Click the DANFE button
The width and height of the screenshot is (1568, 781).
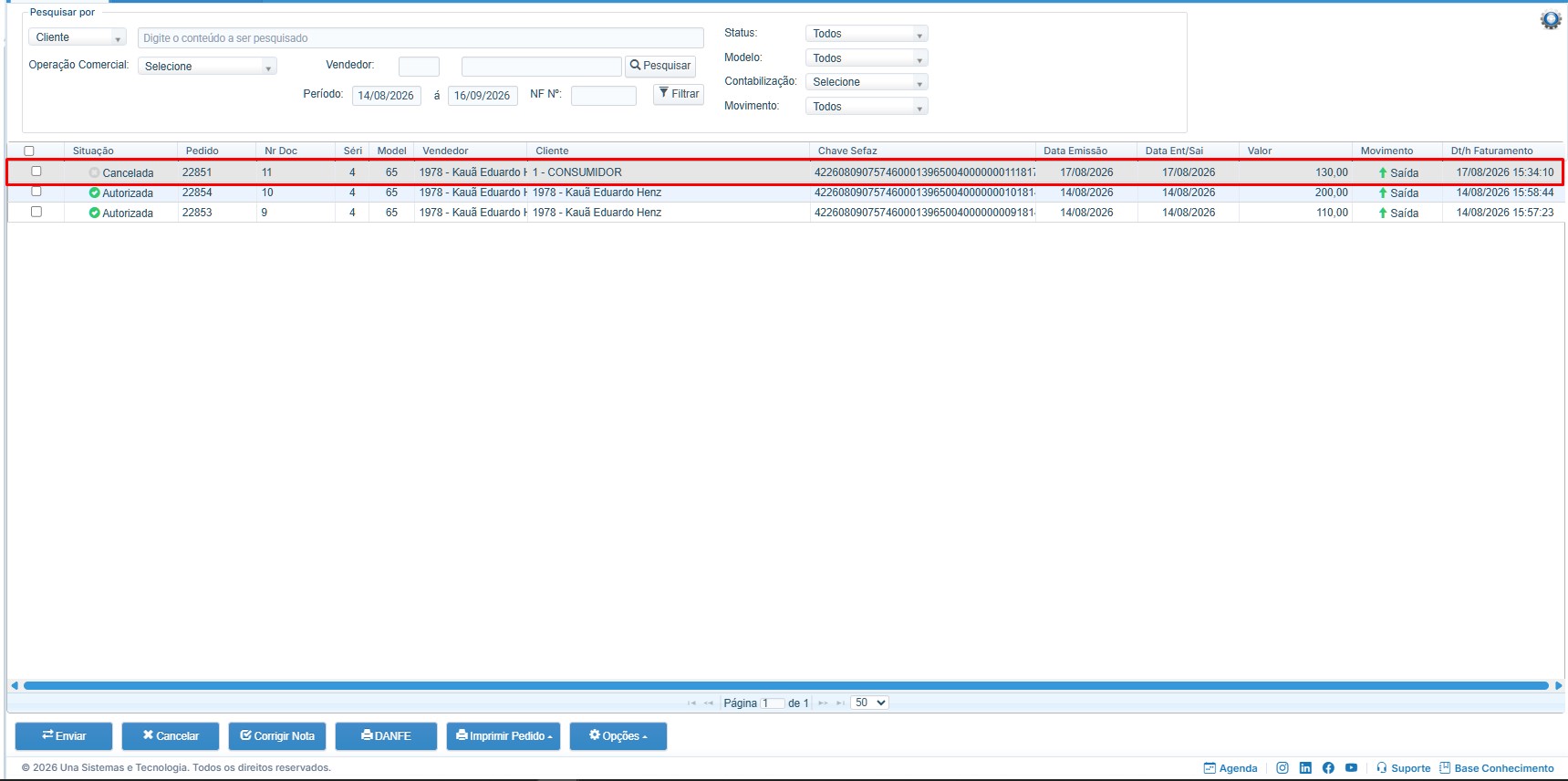pos(386,736)
